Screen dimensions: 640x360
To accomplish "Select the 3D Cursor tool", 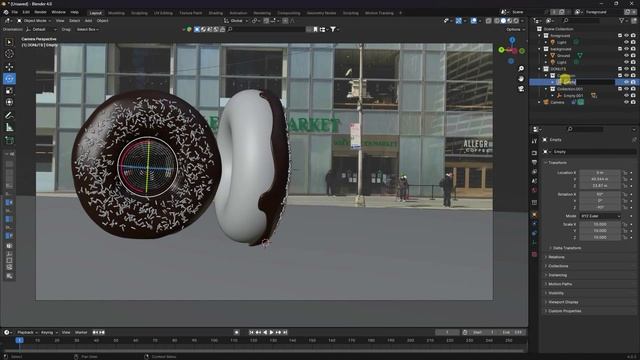I will click(9, 54).
